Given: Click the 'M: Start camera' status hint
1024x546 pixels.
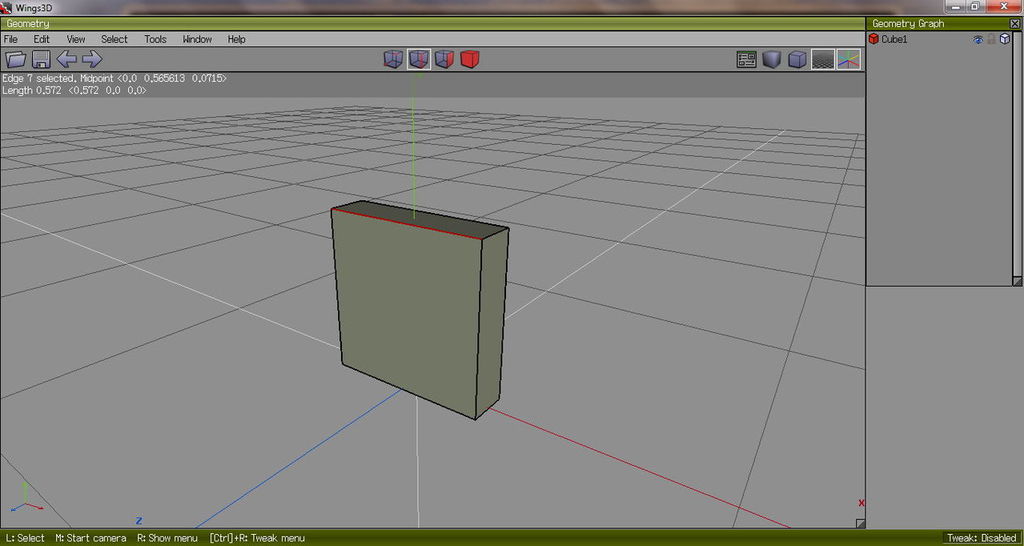Looking at the screenshot, I should [90, 538].
